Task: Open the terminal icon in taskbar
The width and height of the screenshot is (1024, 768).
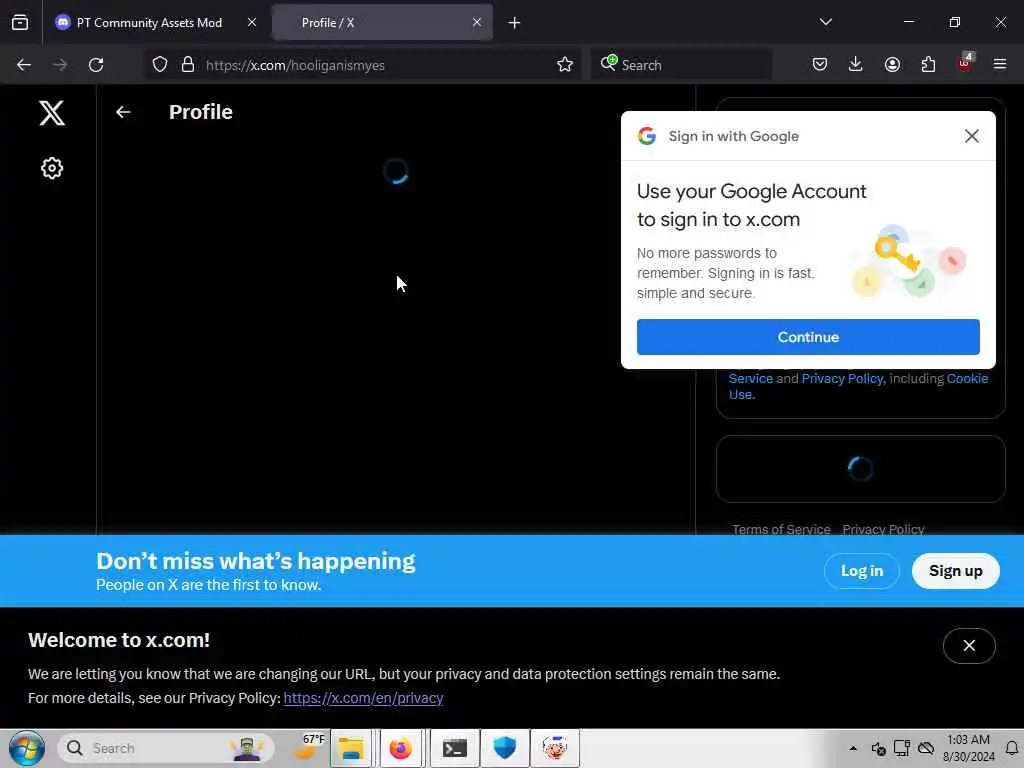Action: tap(455, 748)
